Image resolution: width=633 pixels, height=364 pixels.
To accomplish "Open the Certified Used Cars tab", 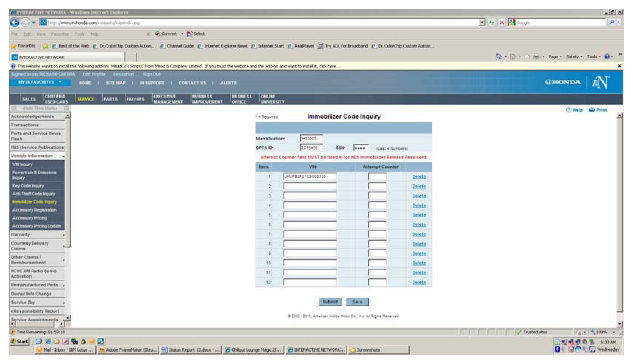I will (57, 99).
